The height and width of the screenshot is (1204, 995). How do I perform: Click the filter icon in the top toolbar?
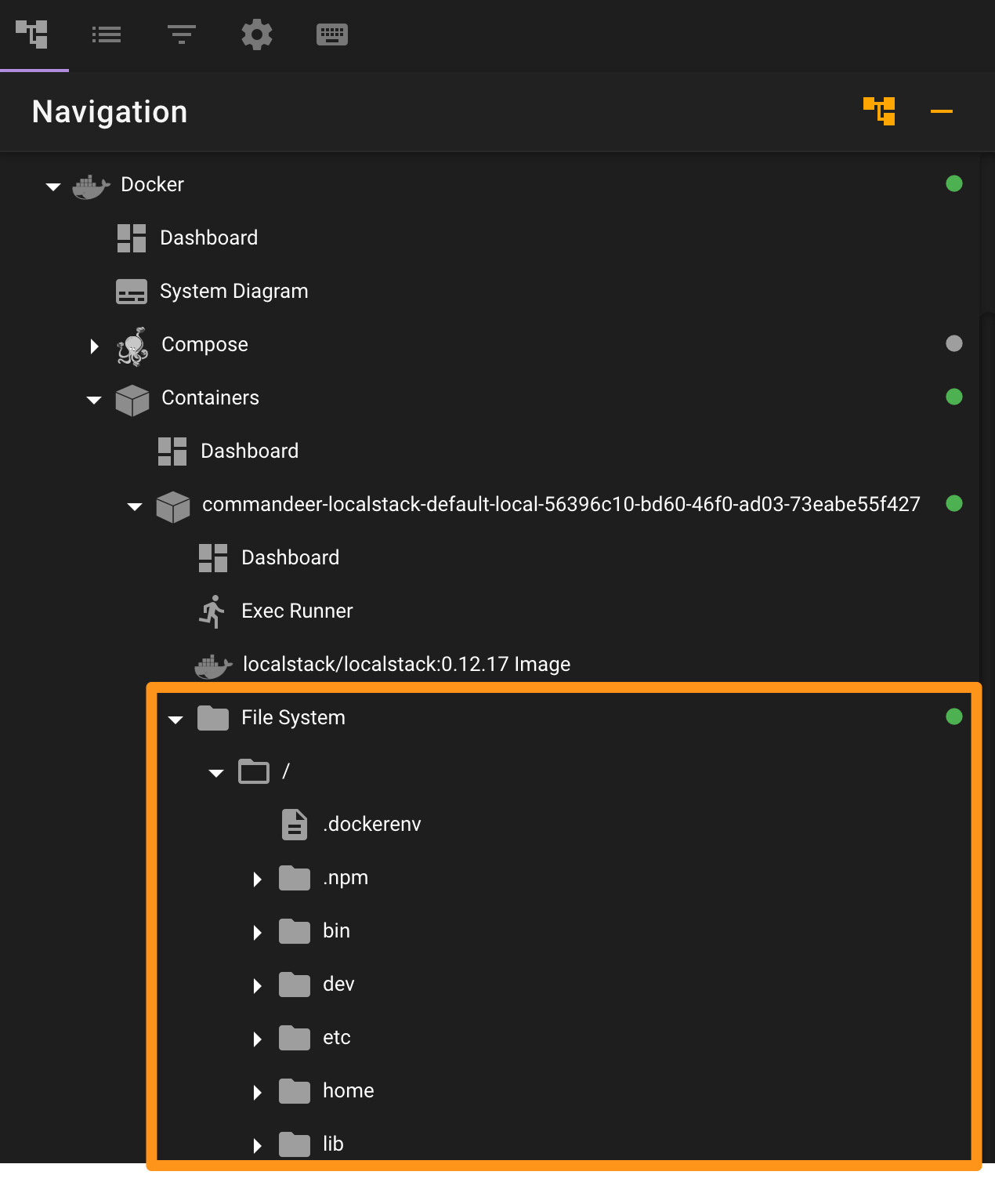[181, 34]
